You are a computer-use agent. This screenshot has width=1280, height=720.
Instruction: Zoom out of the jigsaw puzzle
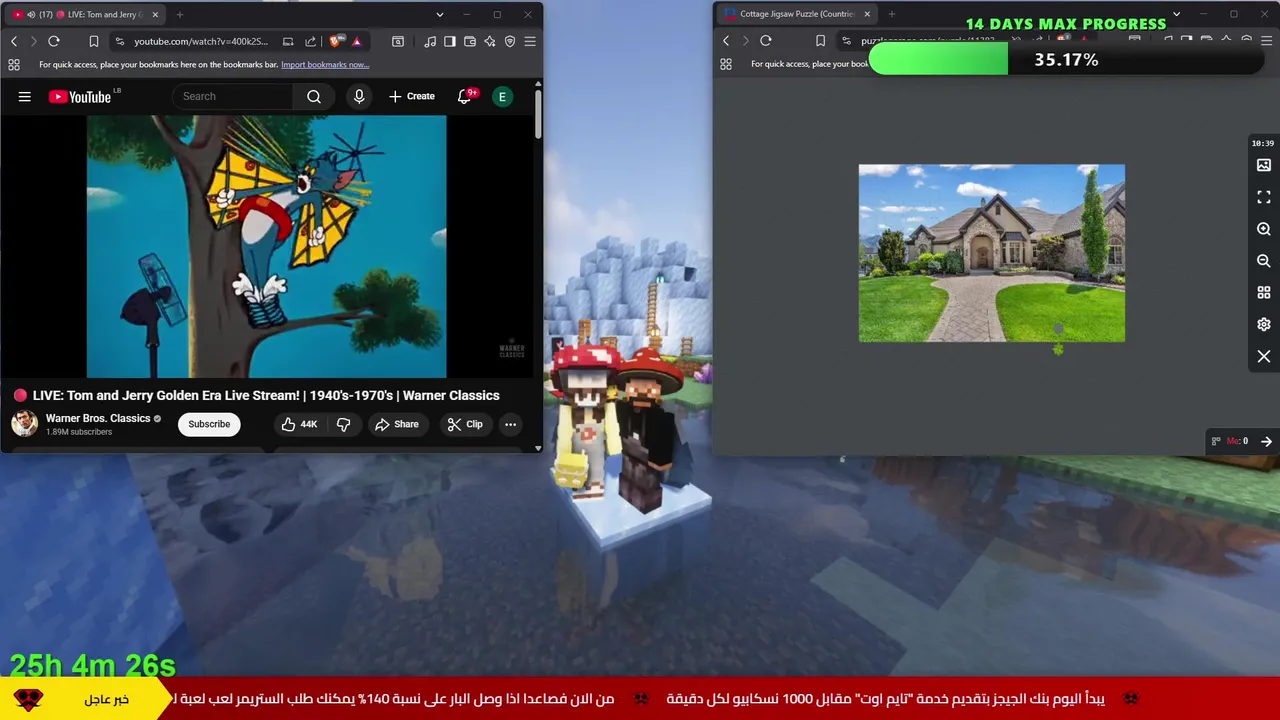1264,261
